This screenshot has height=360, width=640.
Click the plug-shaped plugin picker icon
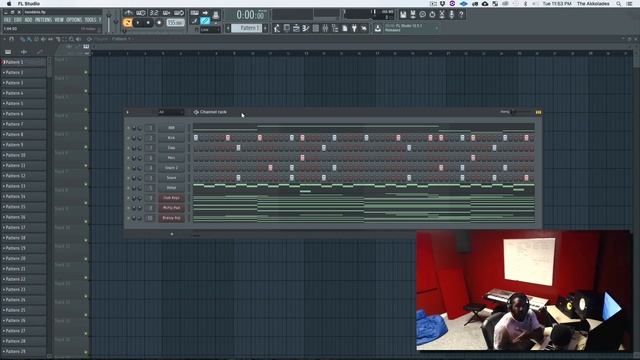pos(354,28)
